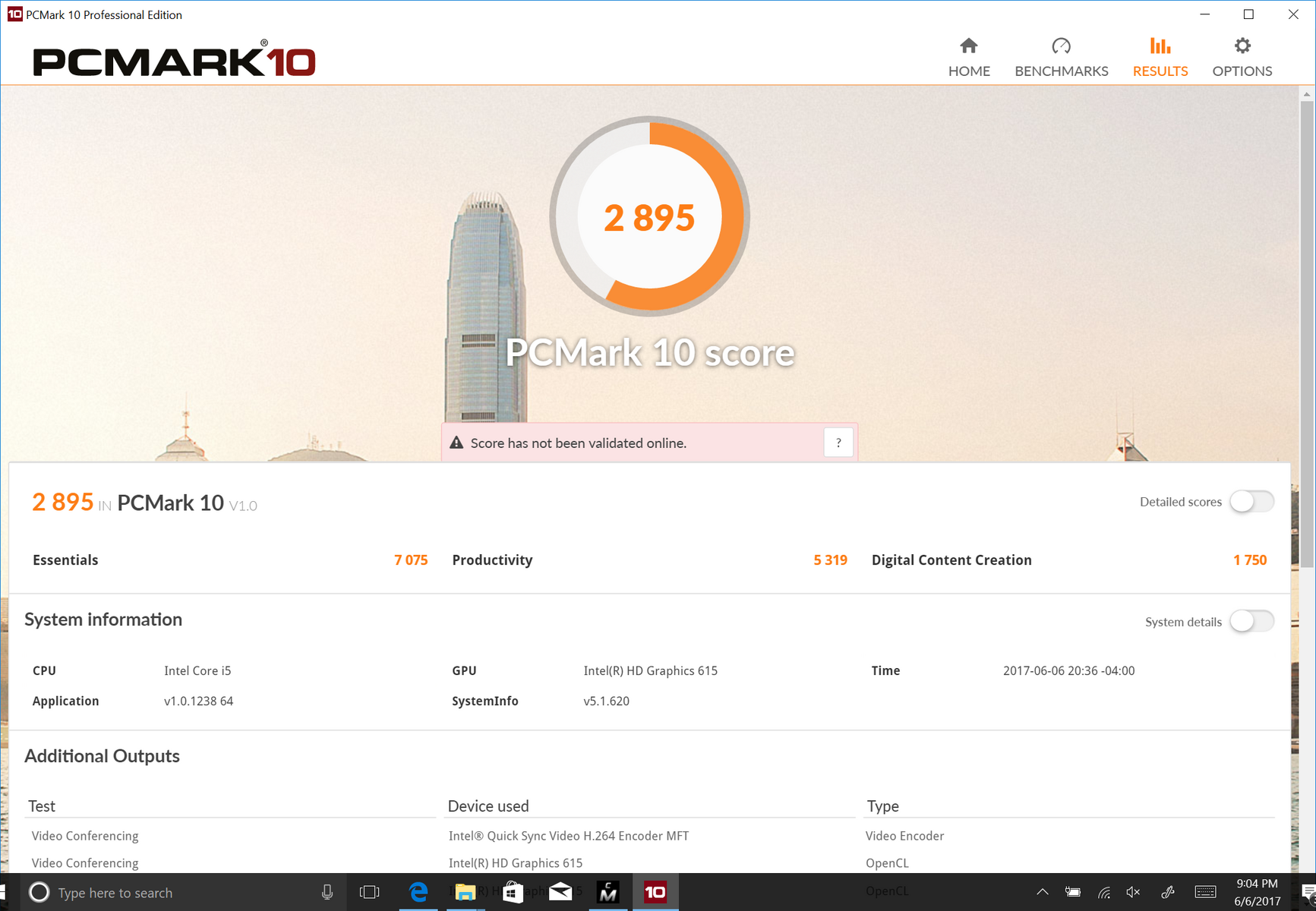
Task: Open the Microsoft Store from the taskbar
Action: coord(513,893)
